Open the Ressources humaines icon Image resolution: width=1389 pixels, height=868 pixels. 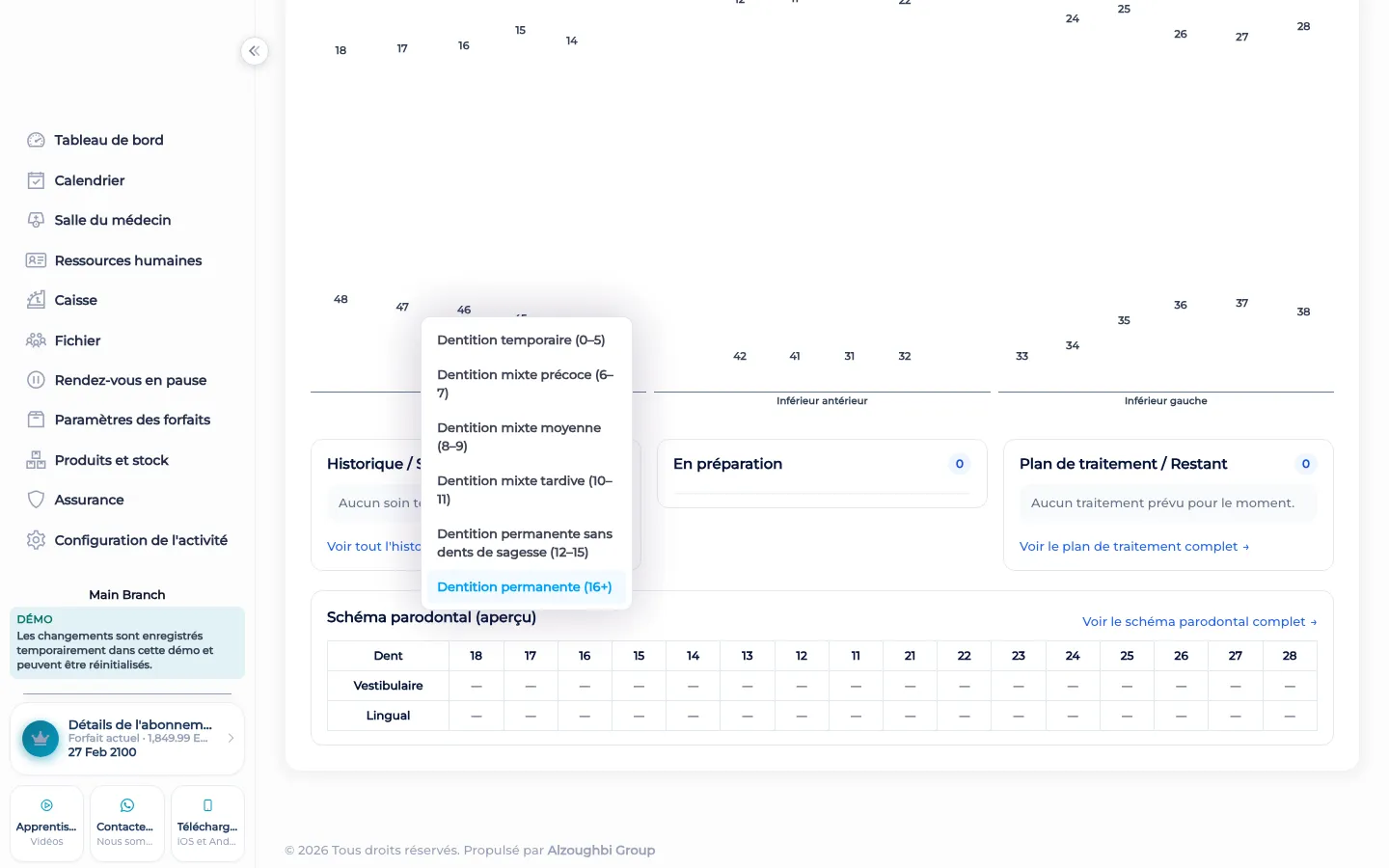tap(36, 260)
